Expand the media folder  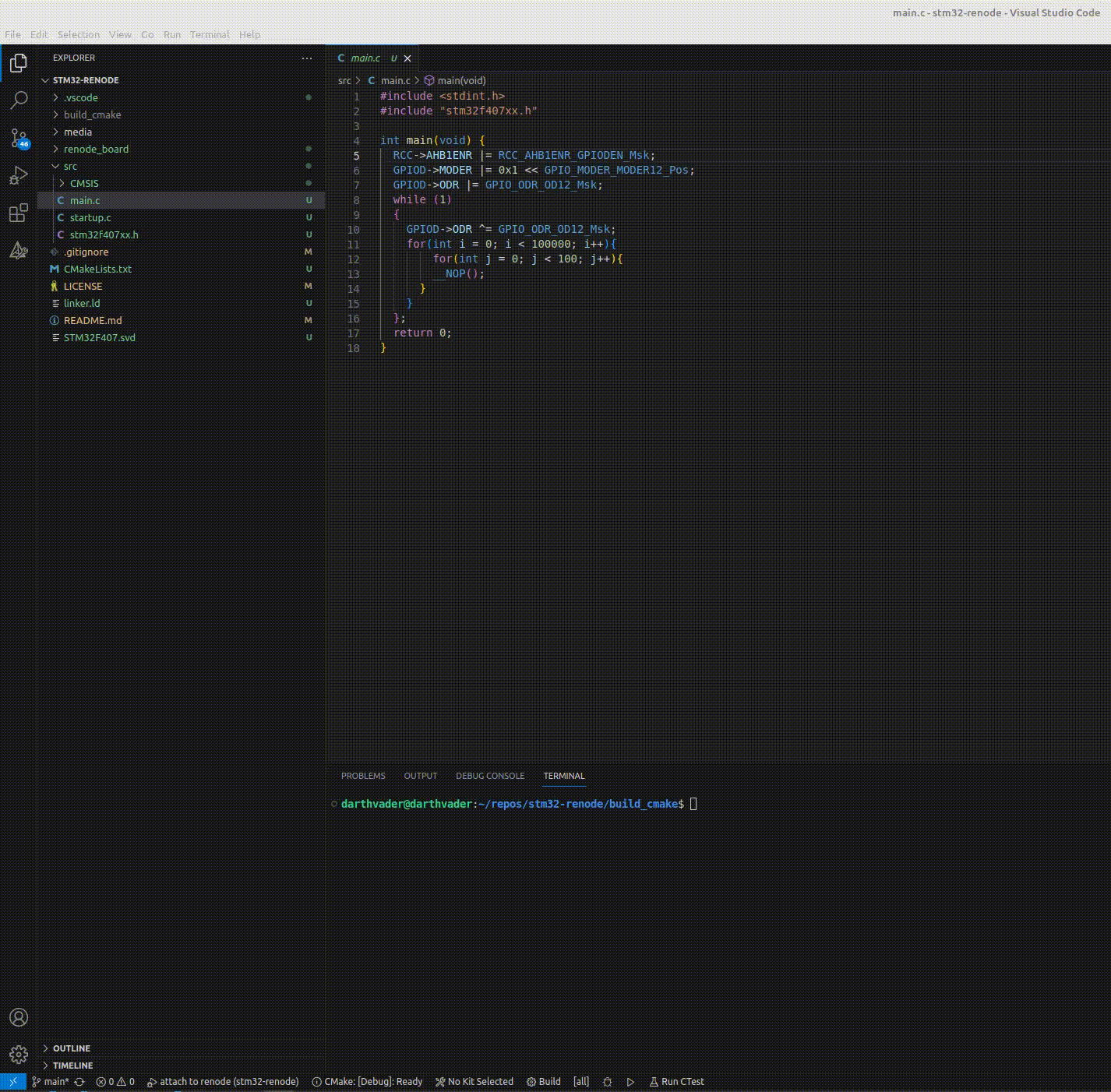[181, 132]
